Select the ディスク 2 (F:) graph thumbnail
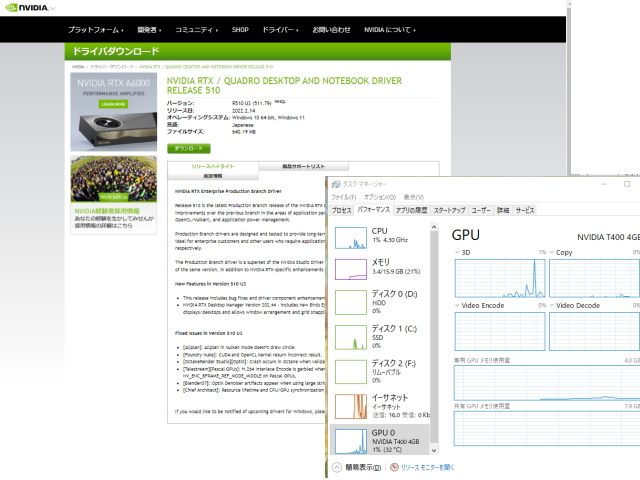640x480 pixels. click(351, 371)
